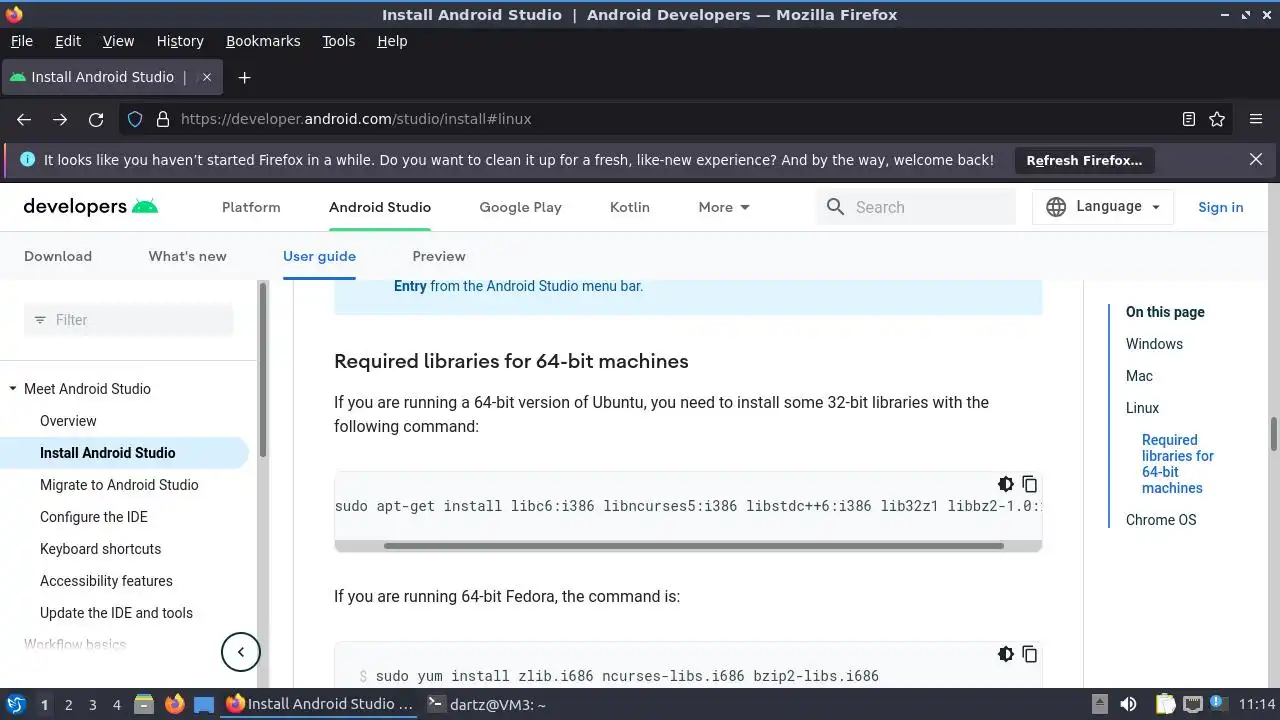
Task: Collapse the left sidebar with the chevron button
Action: pyautogui.click(x=240, y=652)
